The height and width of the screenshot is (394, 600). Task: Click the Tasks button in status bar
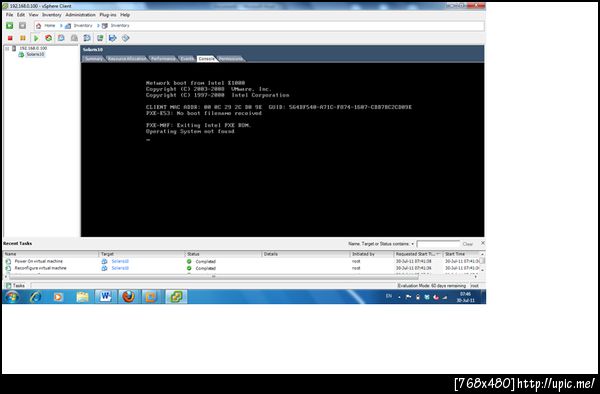coord(16,285)
